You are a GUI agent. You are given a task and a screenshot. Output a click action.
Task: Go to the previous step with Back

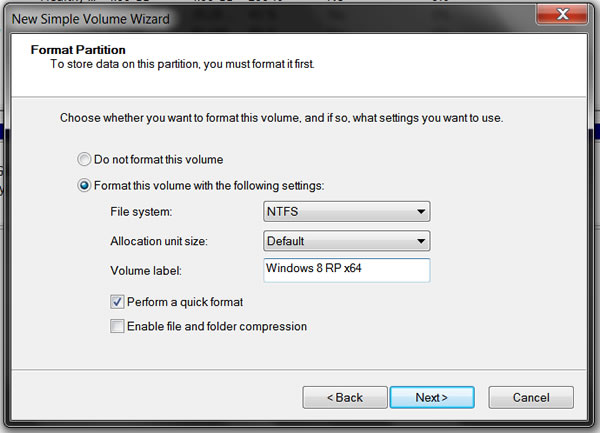click(x=345, y=397)
